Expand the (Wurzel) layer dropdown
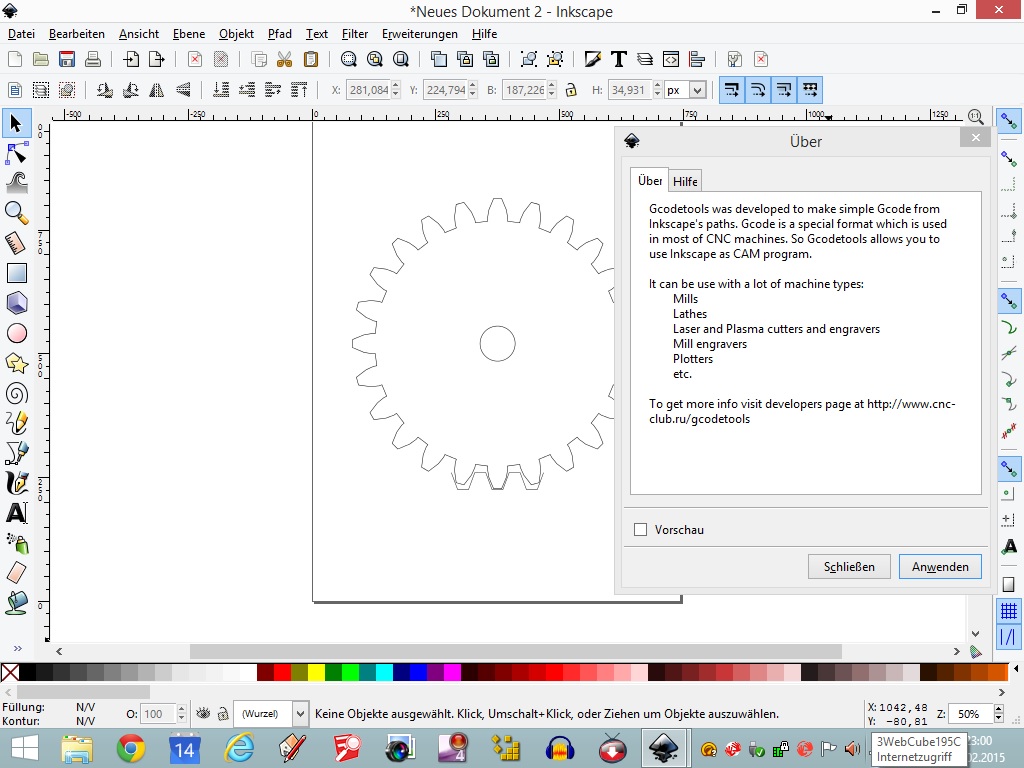Screen dimensions: 1024x768 pyautogui.click(x=300, y=714)
